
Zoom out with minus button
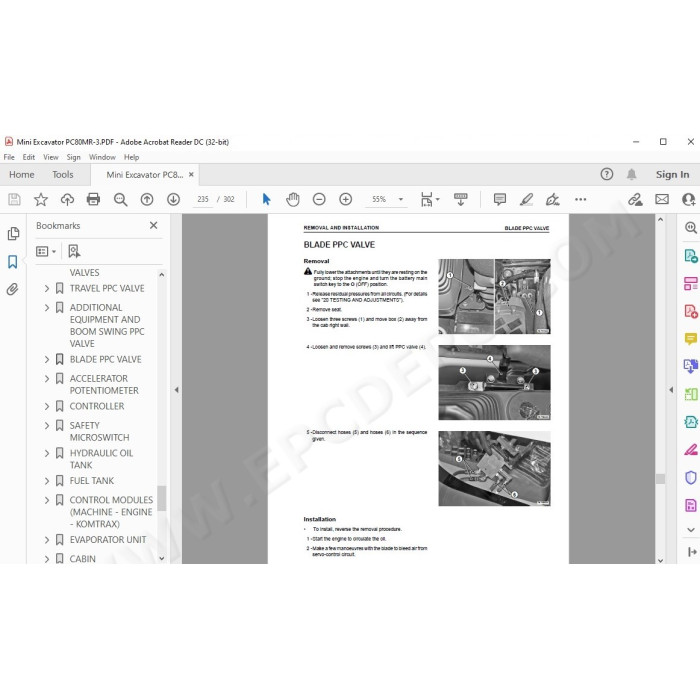319,199
